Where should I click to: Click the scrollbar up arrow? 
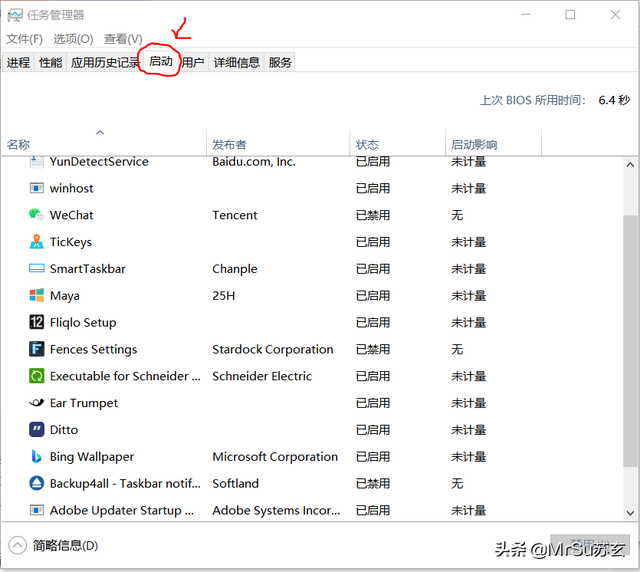[x=630, y=165]
